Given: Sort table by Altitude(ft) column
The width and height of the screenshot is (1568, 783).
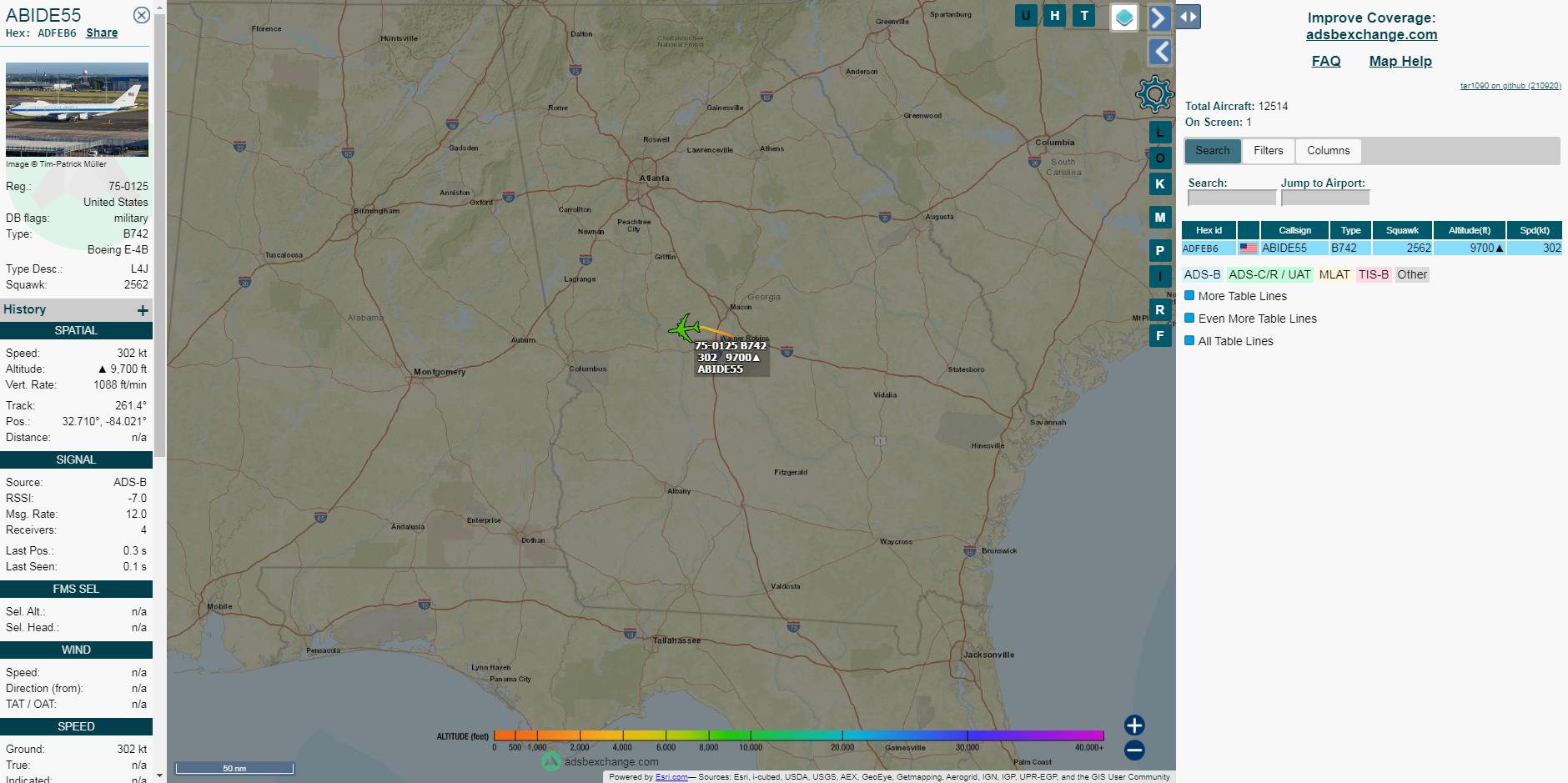Looking at the screenshot, I should click(x=1470, y=230).
